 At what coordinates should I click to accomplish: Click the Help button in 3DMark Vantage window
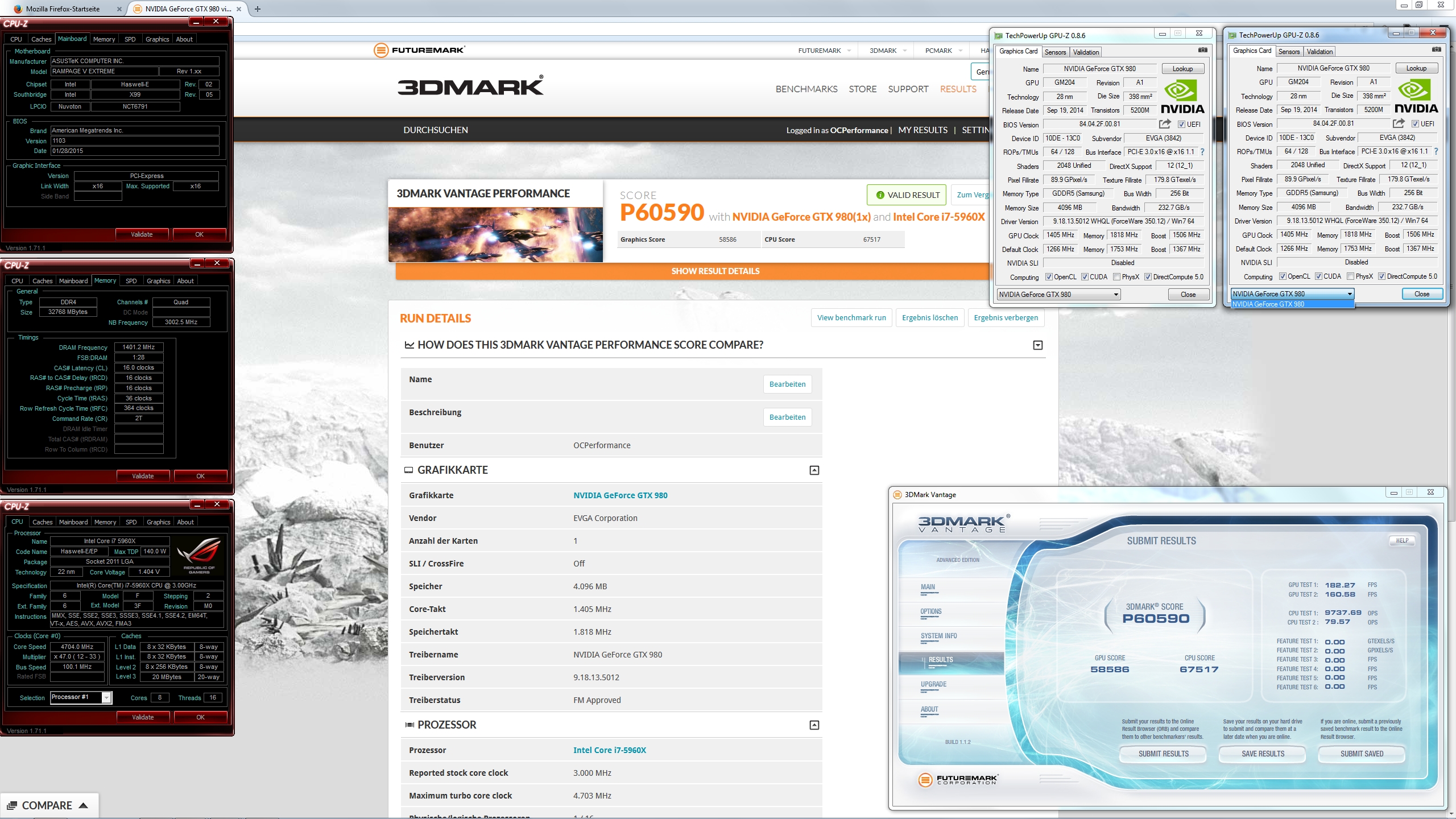coord(1402,541)
